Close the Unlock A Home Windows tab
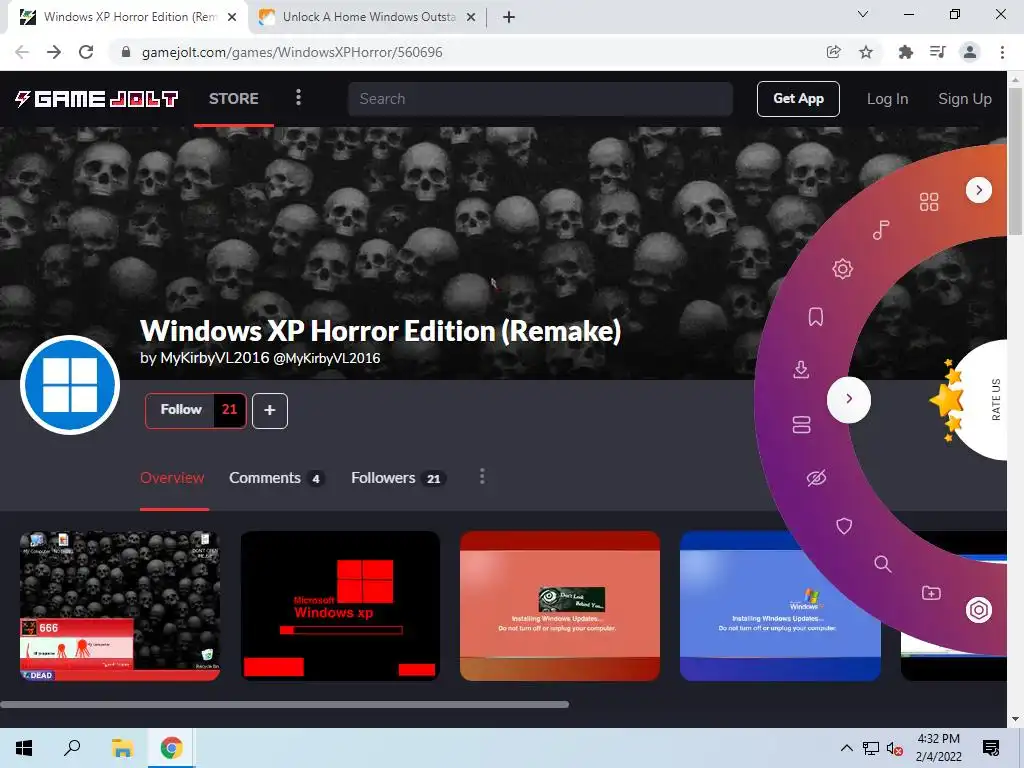The width and height of the screenshot is (1024, 768). (471, 18)
